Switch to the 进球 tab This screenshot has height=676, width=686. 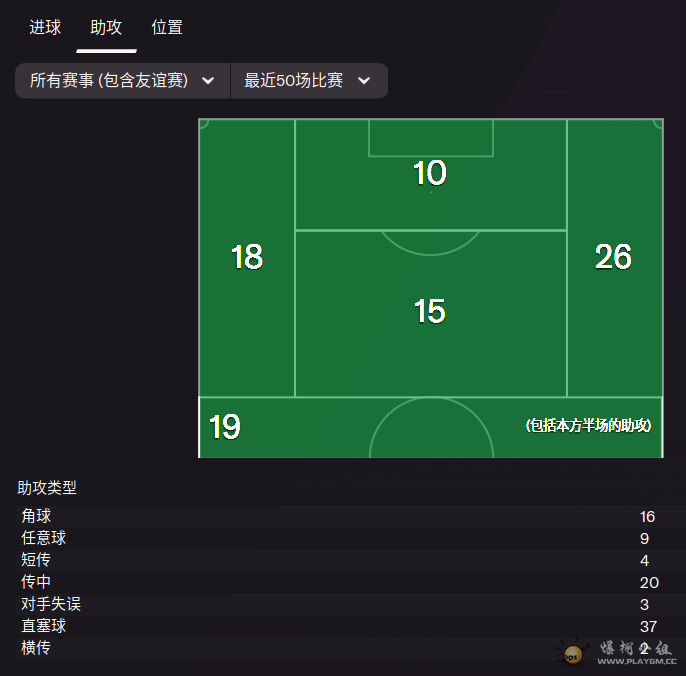coord(45,28)
